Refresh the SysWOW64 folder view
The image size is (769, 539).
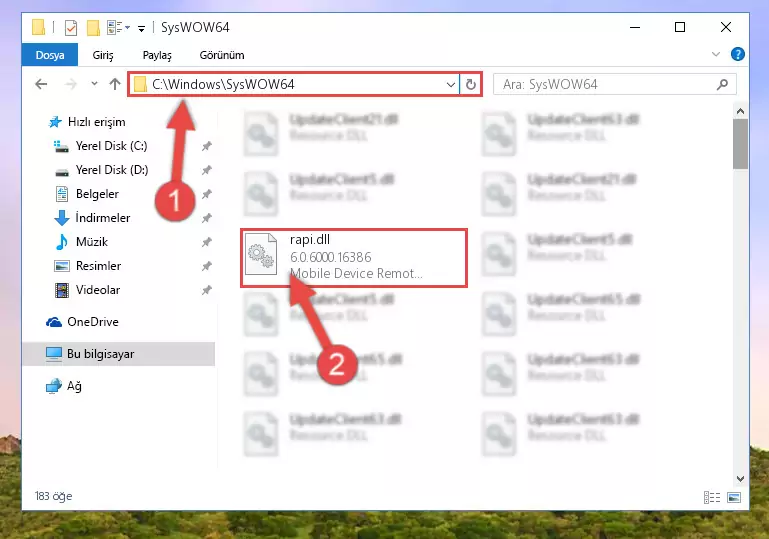tap(470, 84)
